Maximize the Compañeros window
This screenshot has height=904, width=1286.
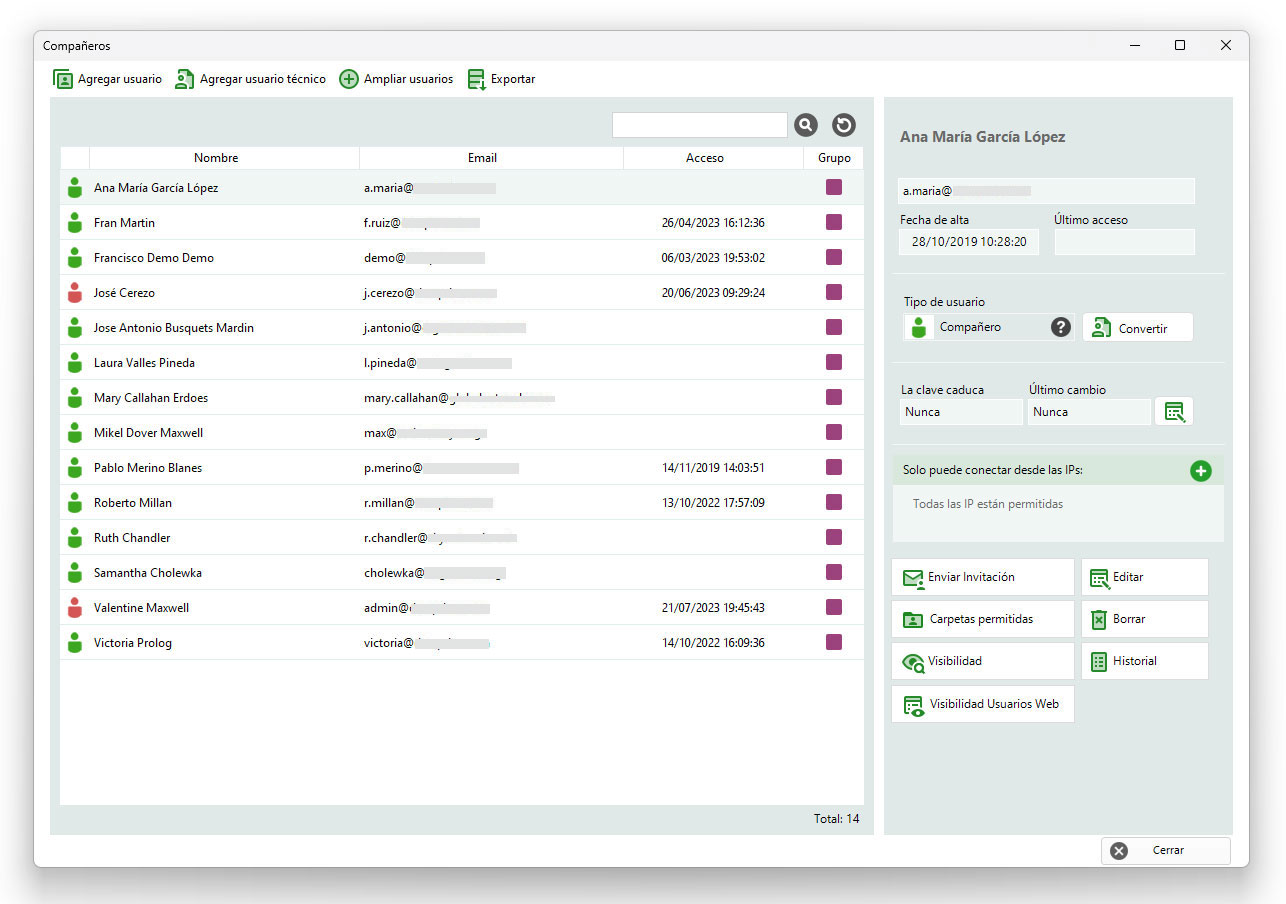1180,45
